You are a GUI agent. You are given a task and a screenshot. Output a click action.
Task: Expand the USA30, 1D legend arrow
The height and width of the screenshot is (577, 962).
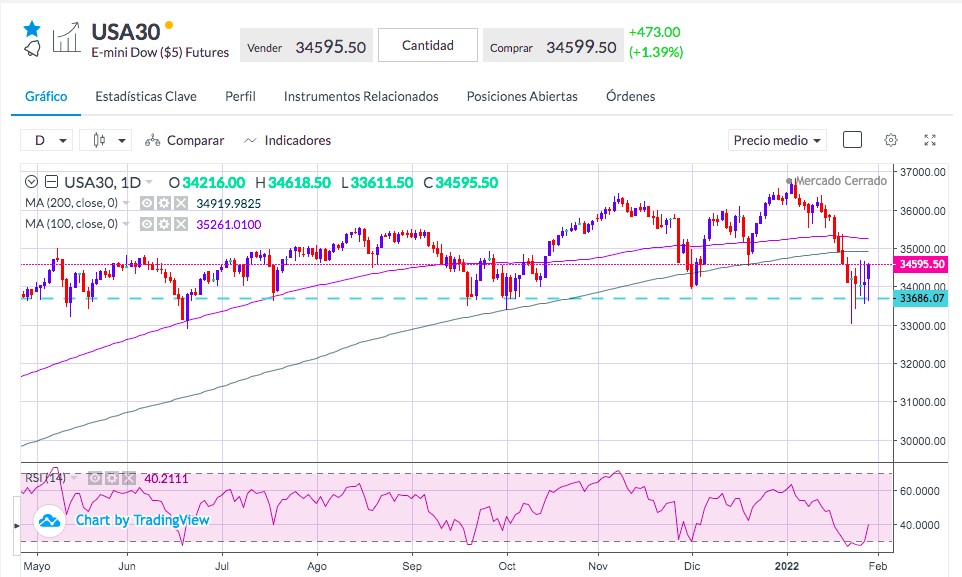149,183
